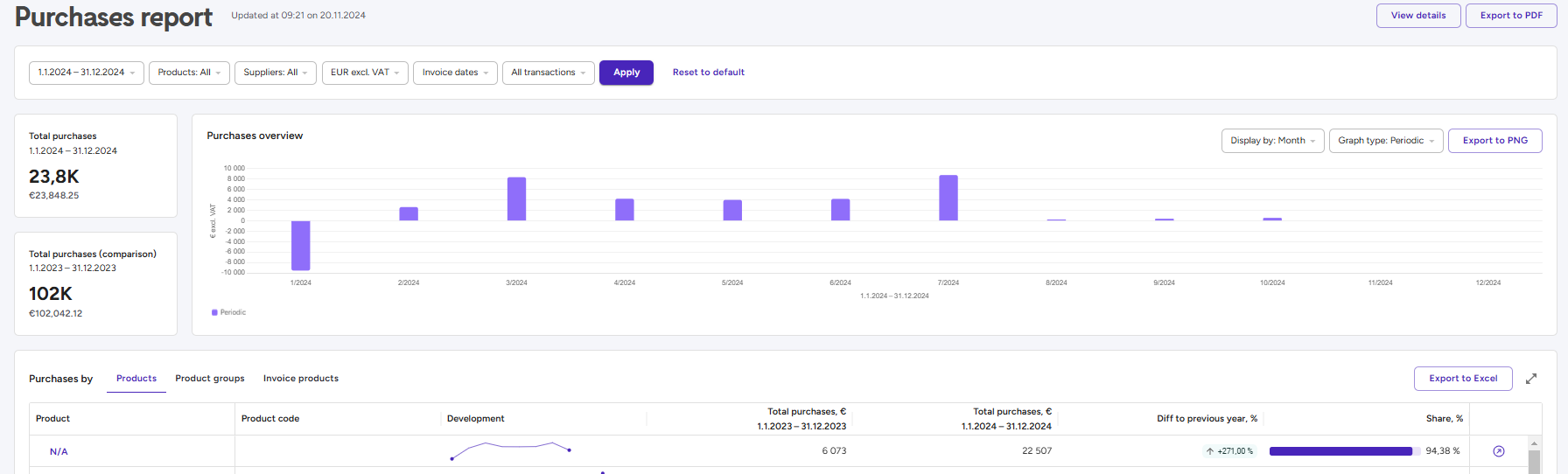Export the report to PDF

tap(1511, 16)
